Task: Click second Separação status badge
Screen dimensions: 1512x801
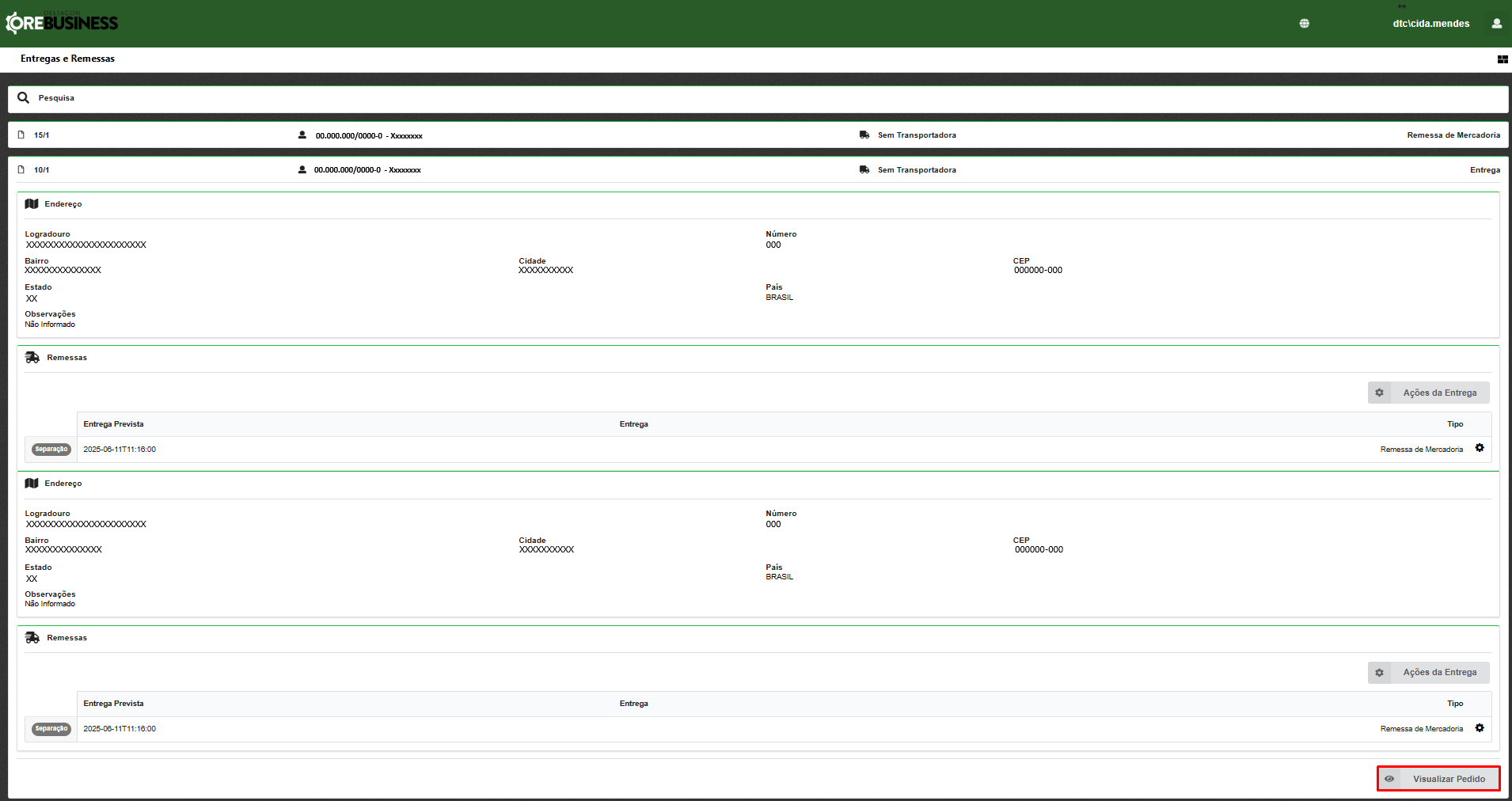Action: pyautogui.click(x=51, y=729)
